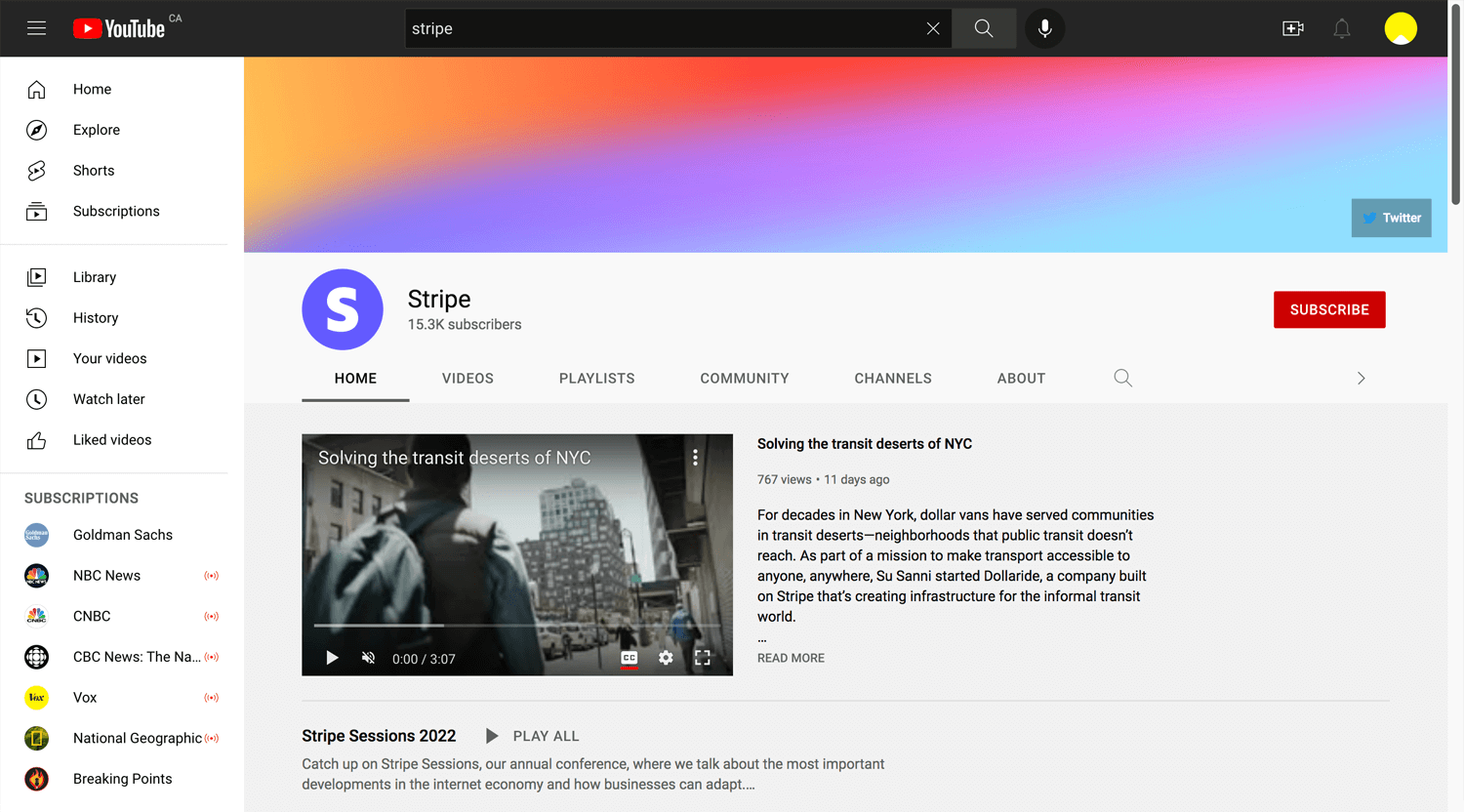Open the Stripe Sessions 2022 playlist
The height and width of the screenshot is (812, 1464).
click(379, 736)
